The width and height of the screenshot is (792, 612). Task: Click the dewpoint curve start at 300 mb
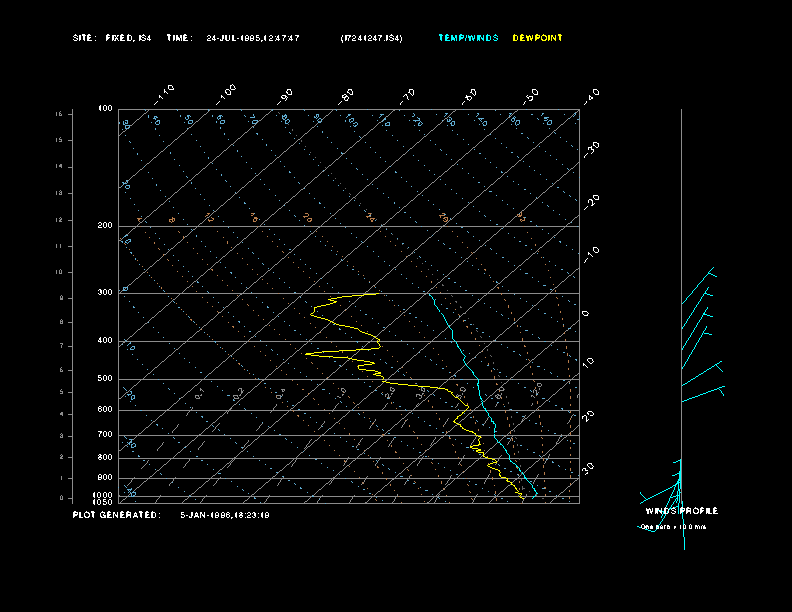coord(375,293)
